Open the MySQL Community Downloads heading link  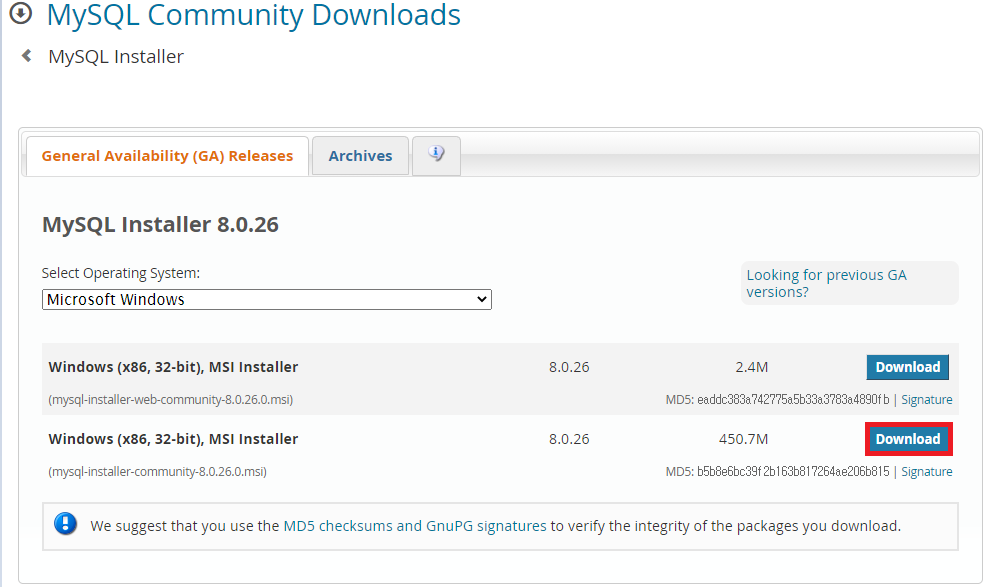point(253,15)
